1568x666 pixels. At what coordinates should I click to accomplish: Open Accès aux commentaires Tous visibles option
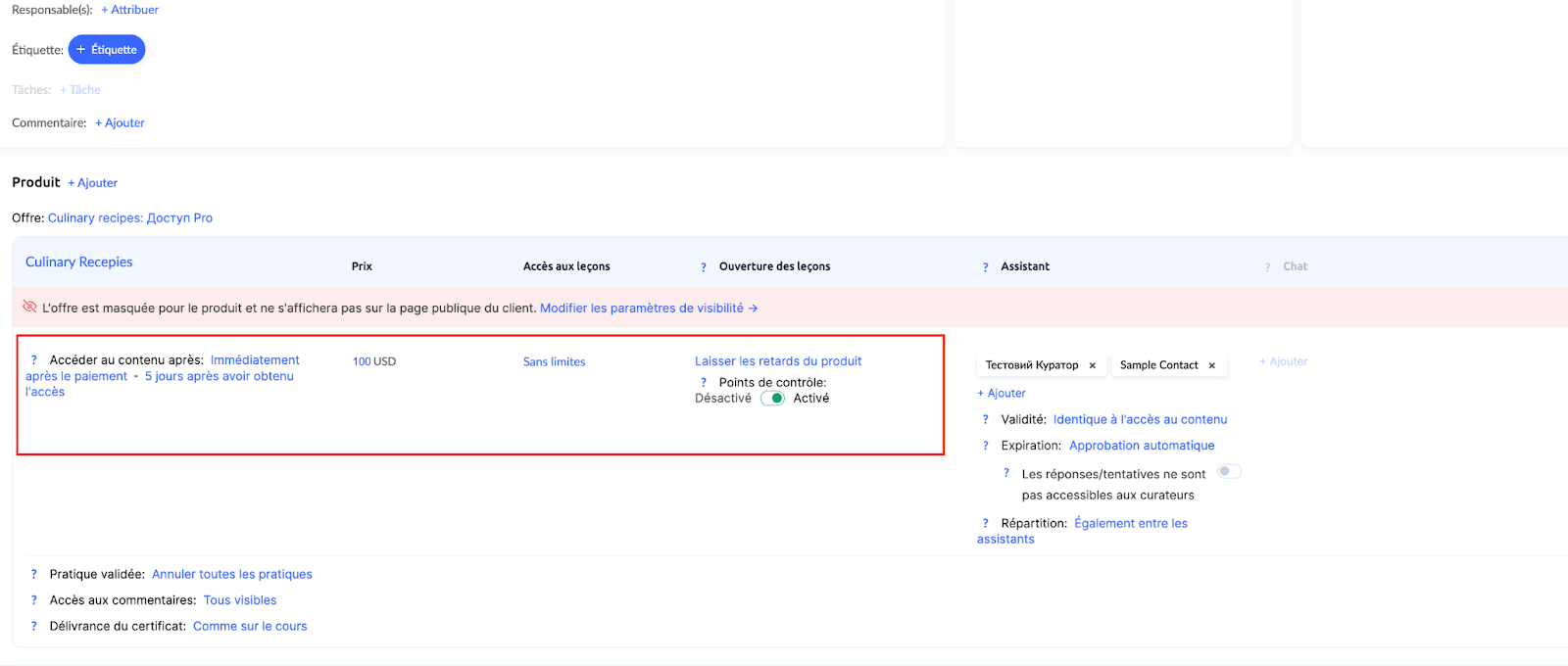coord(240,600)
